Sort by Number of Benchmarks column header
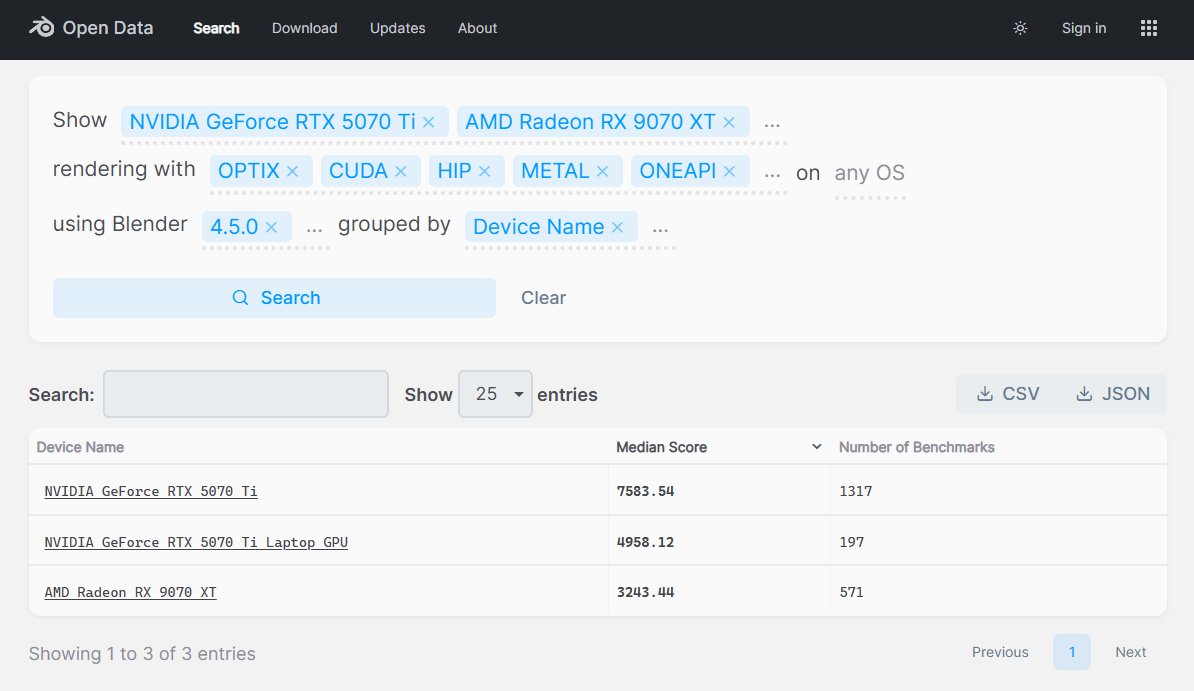The height and width of the screenshot is (691, 1194). [916, 447]
